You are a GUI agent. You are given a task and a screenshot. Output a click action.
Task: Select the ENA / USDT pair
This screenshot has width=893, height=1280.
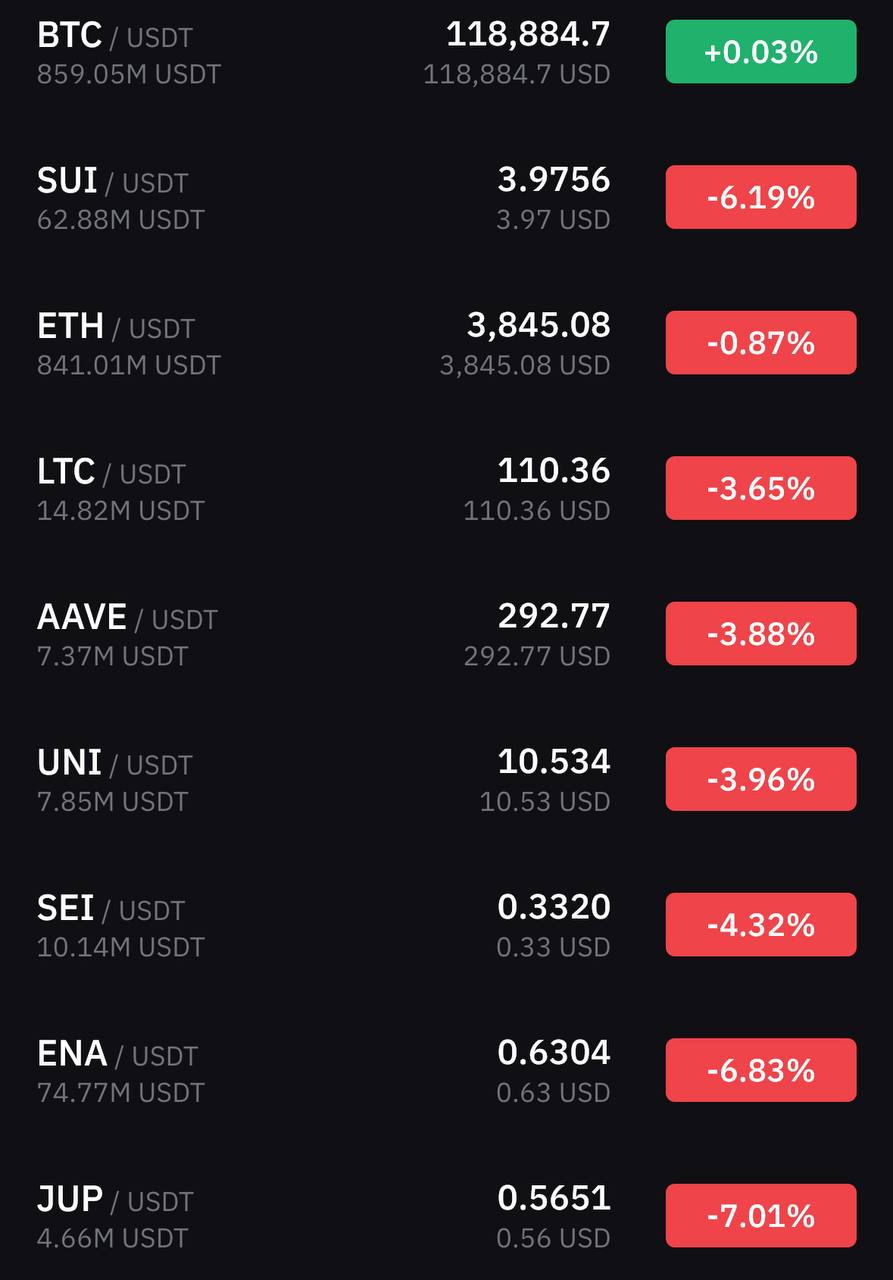coord(446,1070)
